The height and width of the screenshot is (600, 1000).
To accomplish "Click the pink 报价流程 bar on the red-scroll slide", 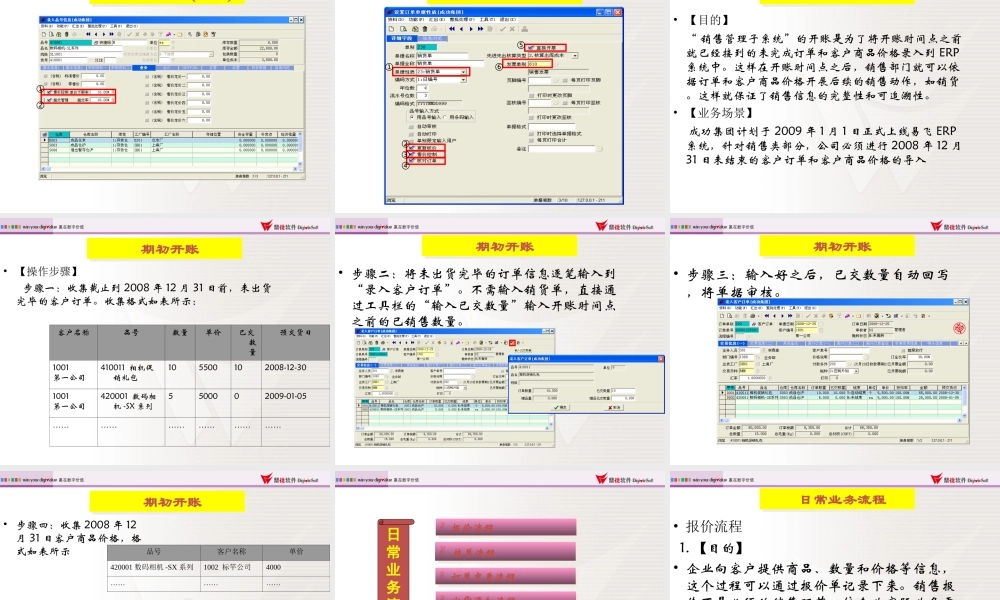I will pos(506,527).
